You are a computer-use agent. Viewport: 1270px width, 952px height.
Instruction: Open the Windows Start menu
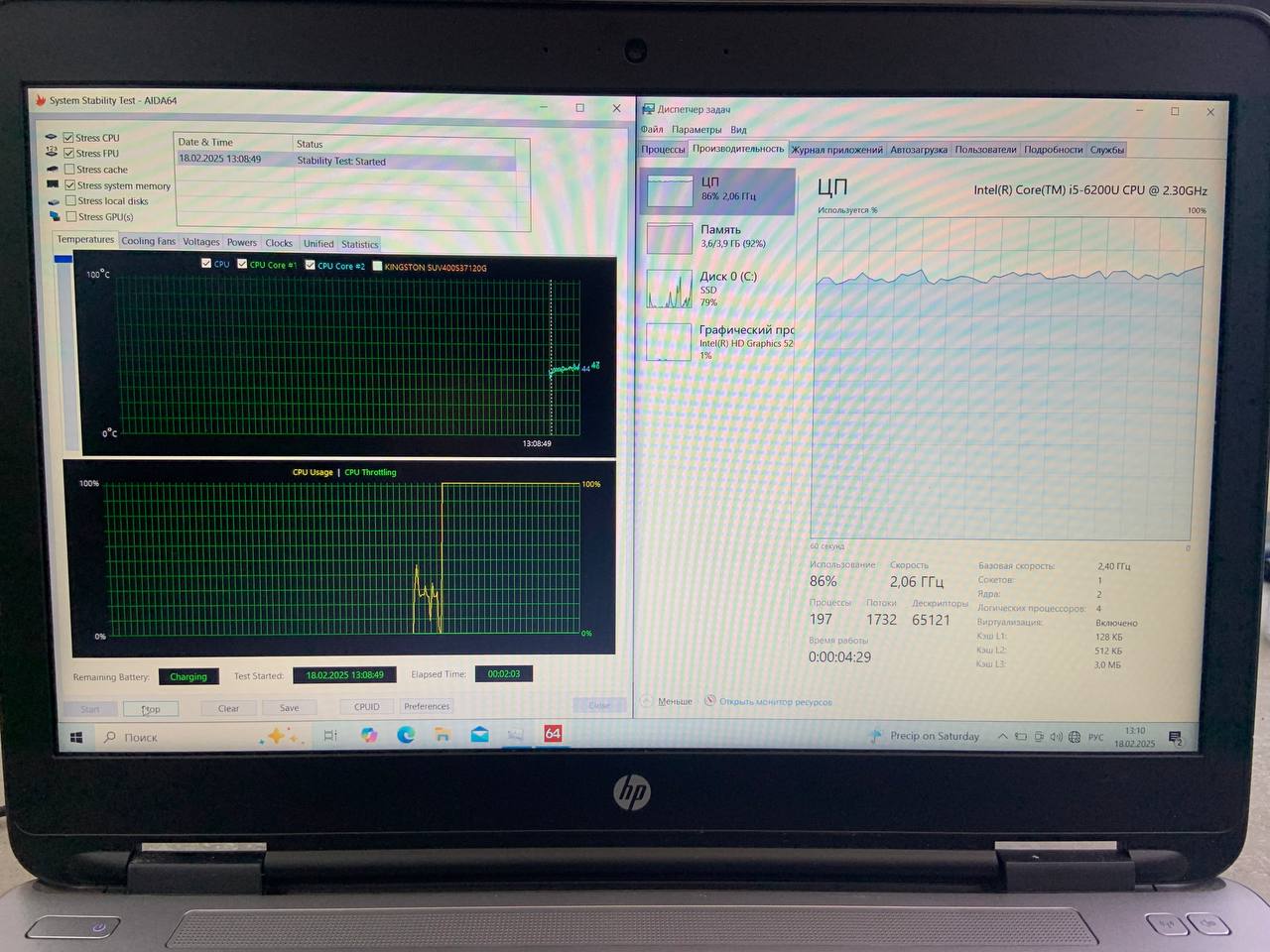(x=75, y=737)
